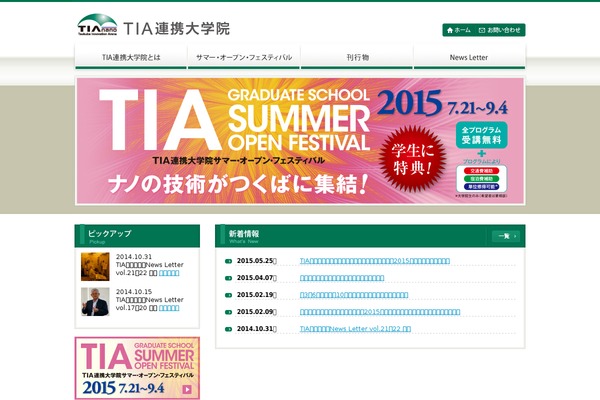Viewport: 600px width, 400px height.
Task: Open the news link dated 2015.02.19
Action: pos(354,295)
